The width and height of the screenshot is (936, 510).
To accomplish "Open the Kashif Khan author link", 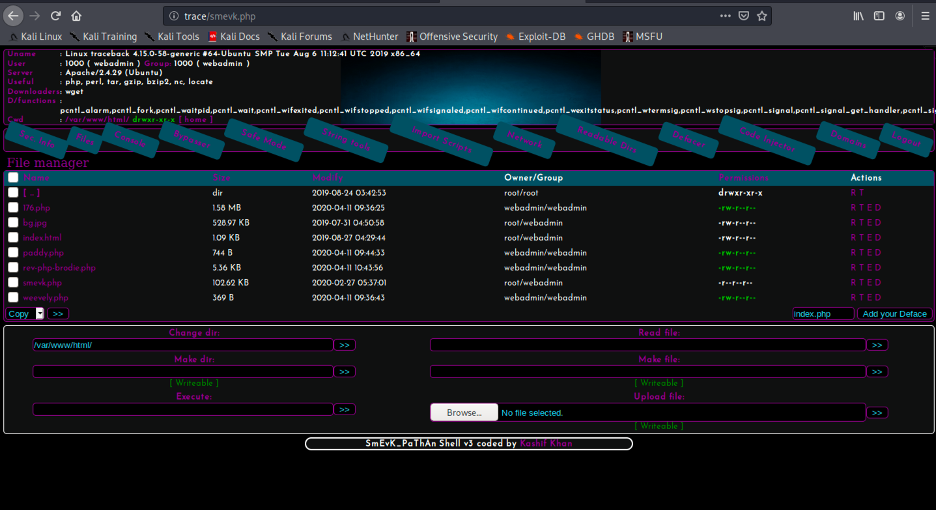I will point(546,444).
